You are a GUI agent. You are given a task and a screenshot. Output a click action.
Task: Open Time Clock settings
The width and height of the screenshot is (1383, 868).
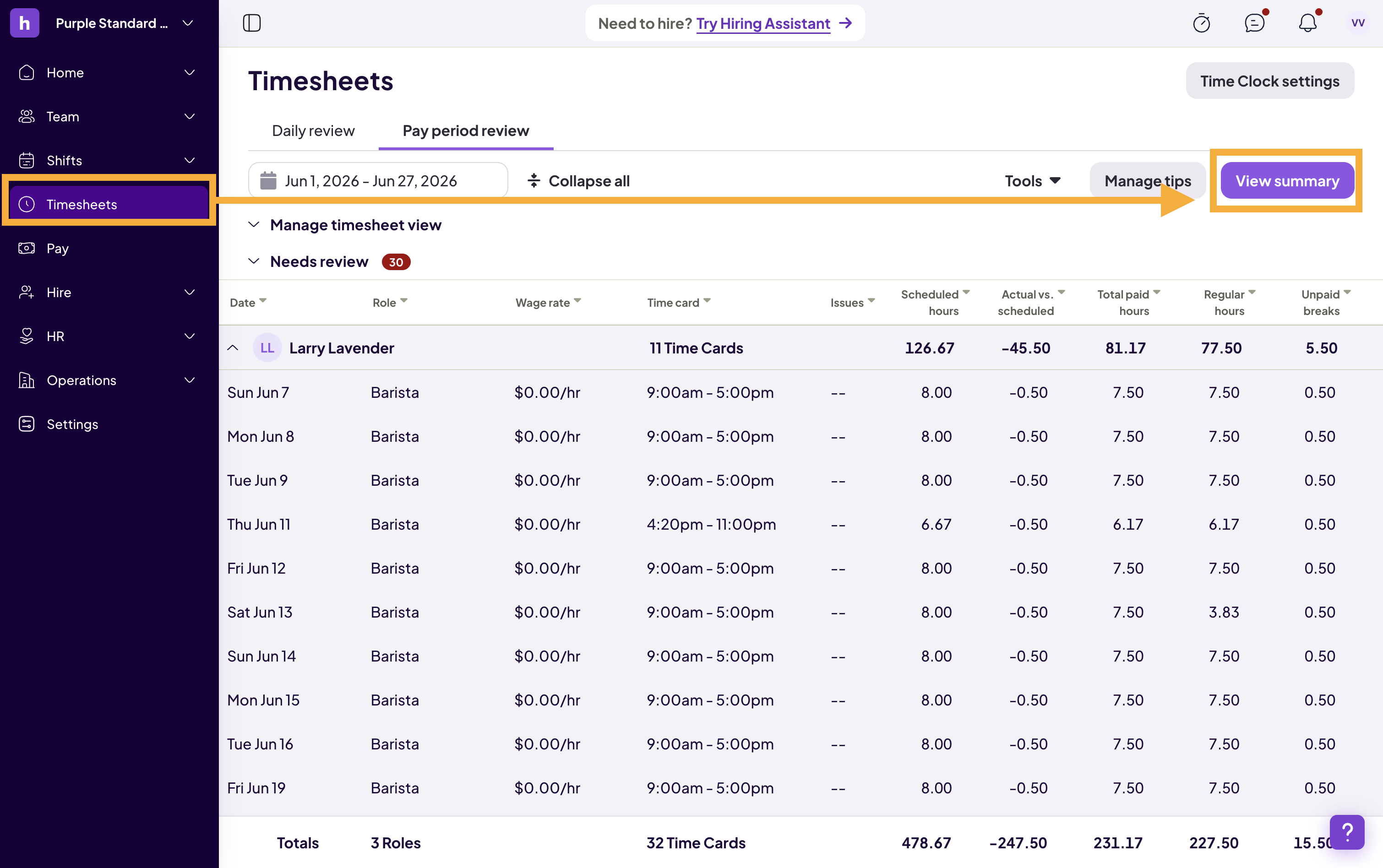(x=1269, y=81)
